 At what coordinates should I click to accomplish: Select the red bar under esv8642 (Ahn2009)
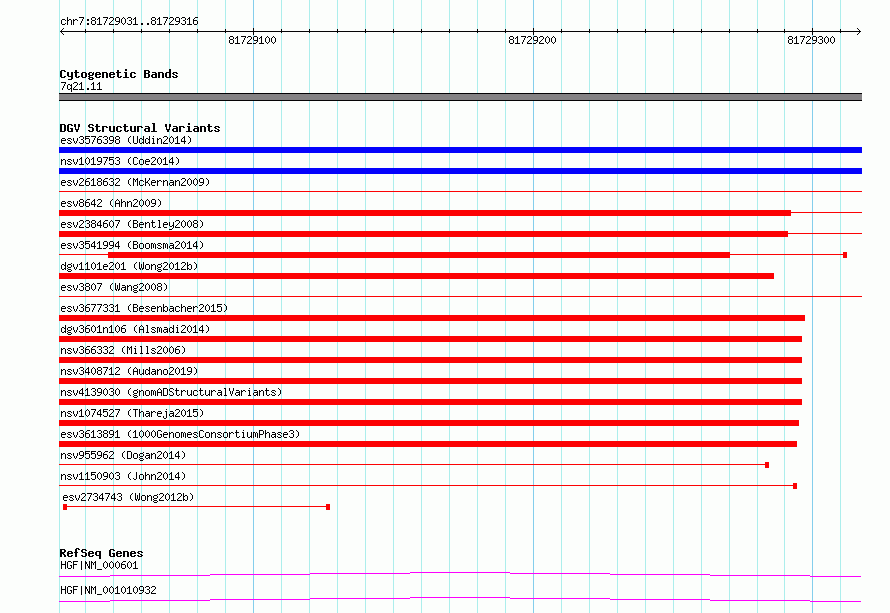(425, 213)
